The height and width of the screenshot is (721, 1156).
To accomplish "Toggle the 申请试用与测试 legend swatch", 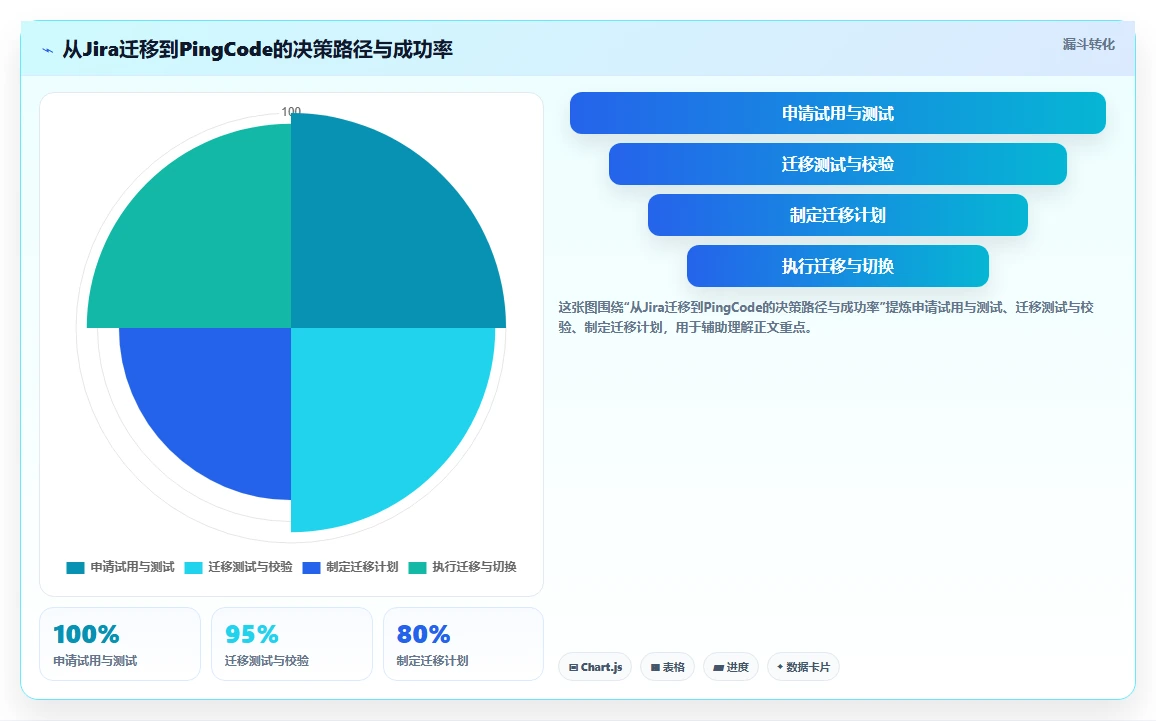I will [75, 568].
